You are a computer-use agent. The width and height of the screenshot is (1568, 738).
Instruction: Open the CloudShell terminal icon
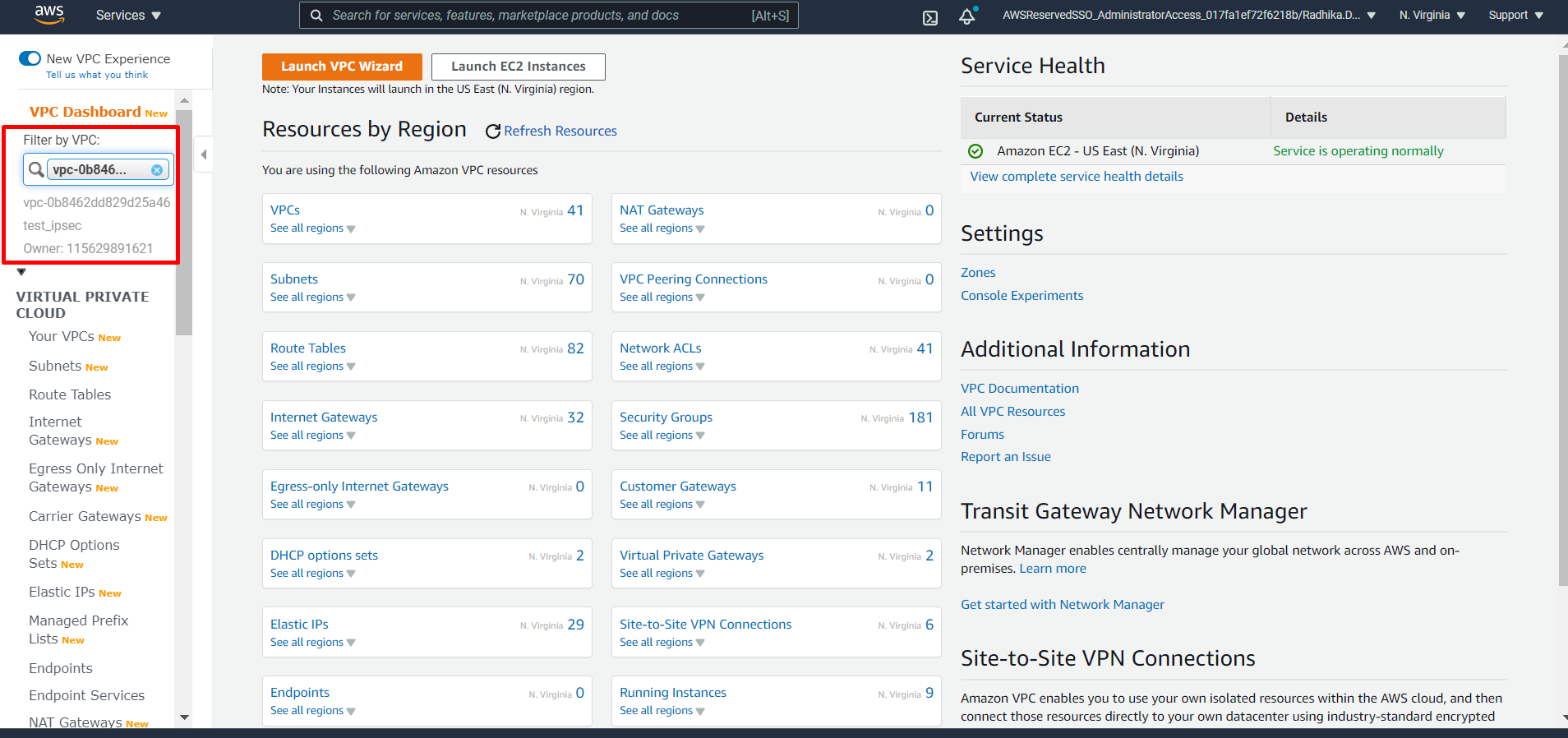930,17
